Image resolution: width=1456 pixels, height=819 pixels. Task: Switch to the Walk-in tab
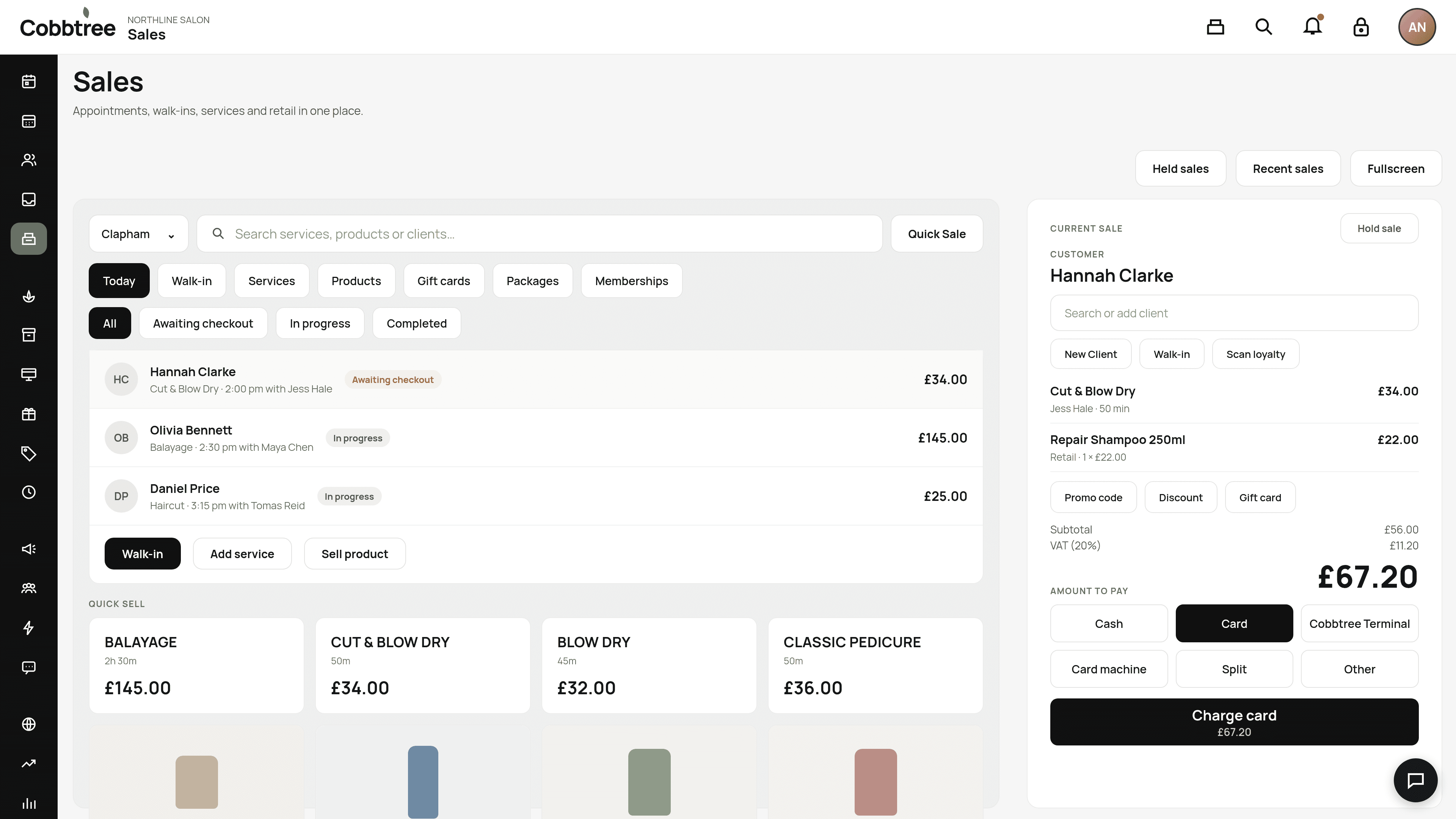191,281
